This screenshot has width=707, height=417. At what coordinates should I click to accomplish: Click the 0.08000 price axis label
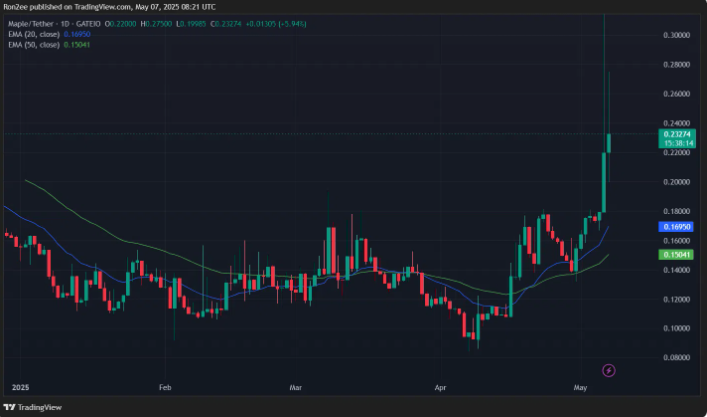click(x=676, y=357)
